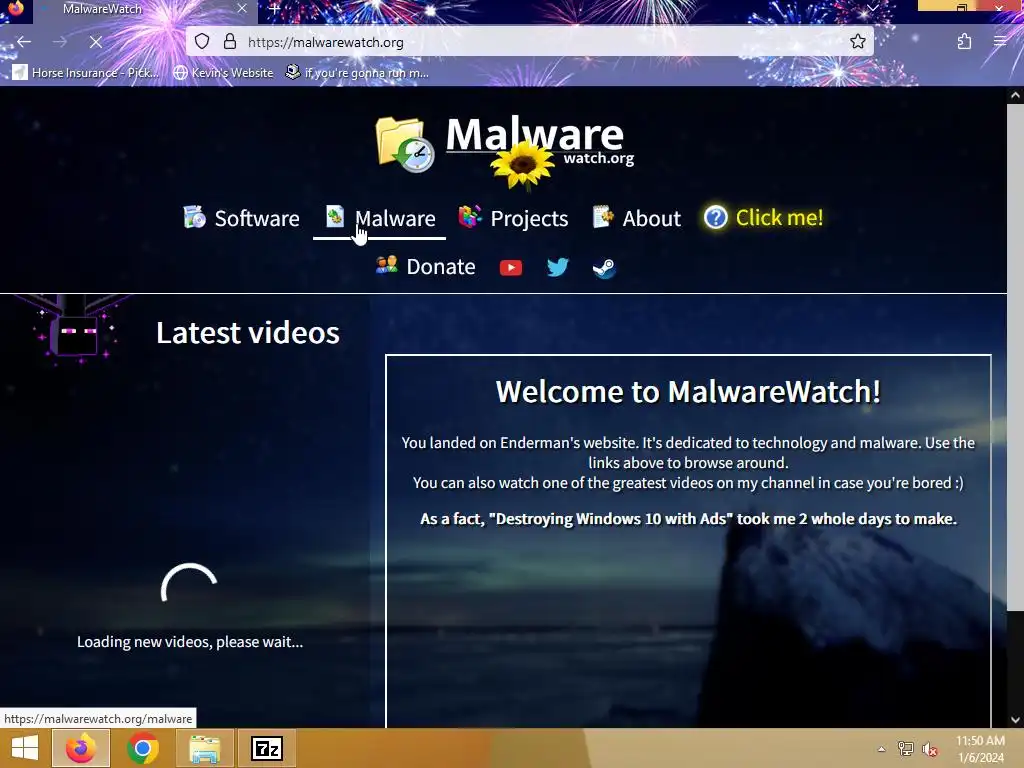Screen dimensions: 1024x768
Task: Click the Software disc icon
Action: coord(194,217)
